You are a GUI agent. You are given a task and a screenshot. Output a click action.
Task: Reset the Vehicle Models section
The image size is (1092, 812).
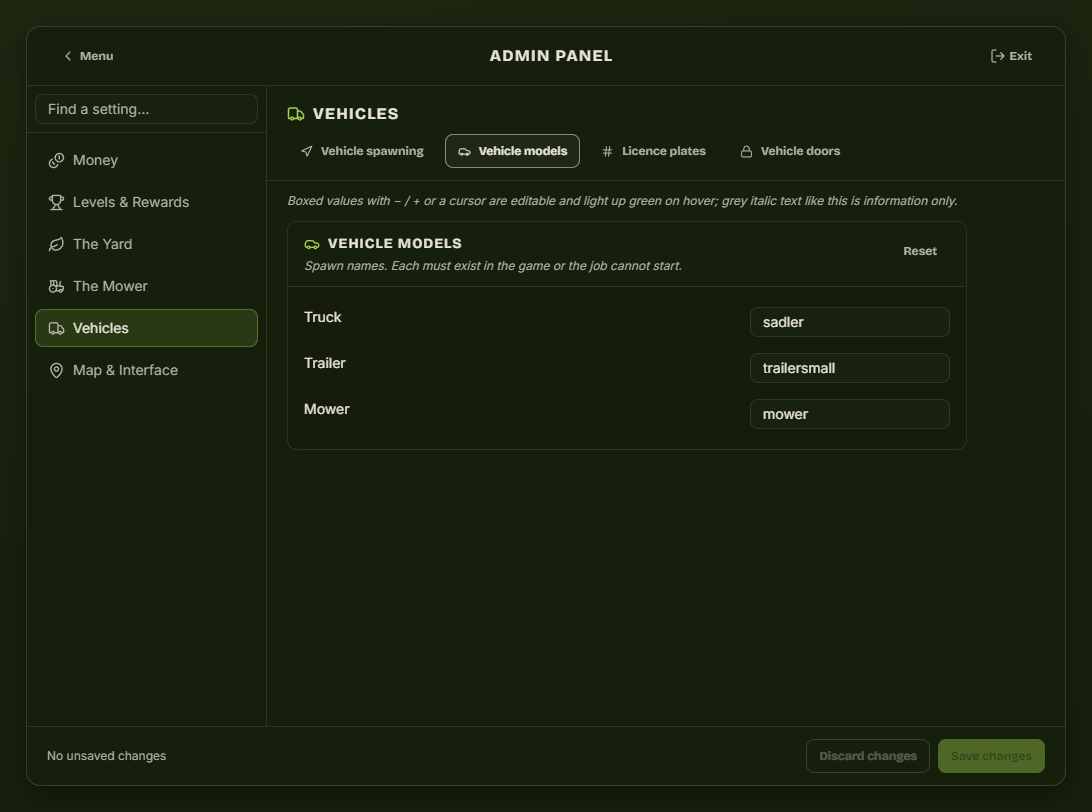(x=919, y=251)
